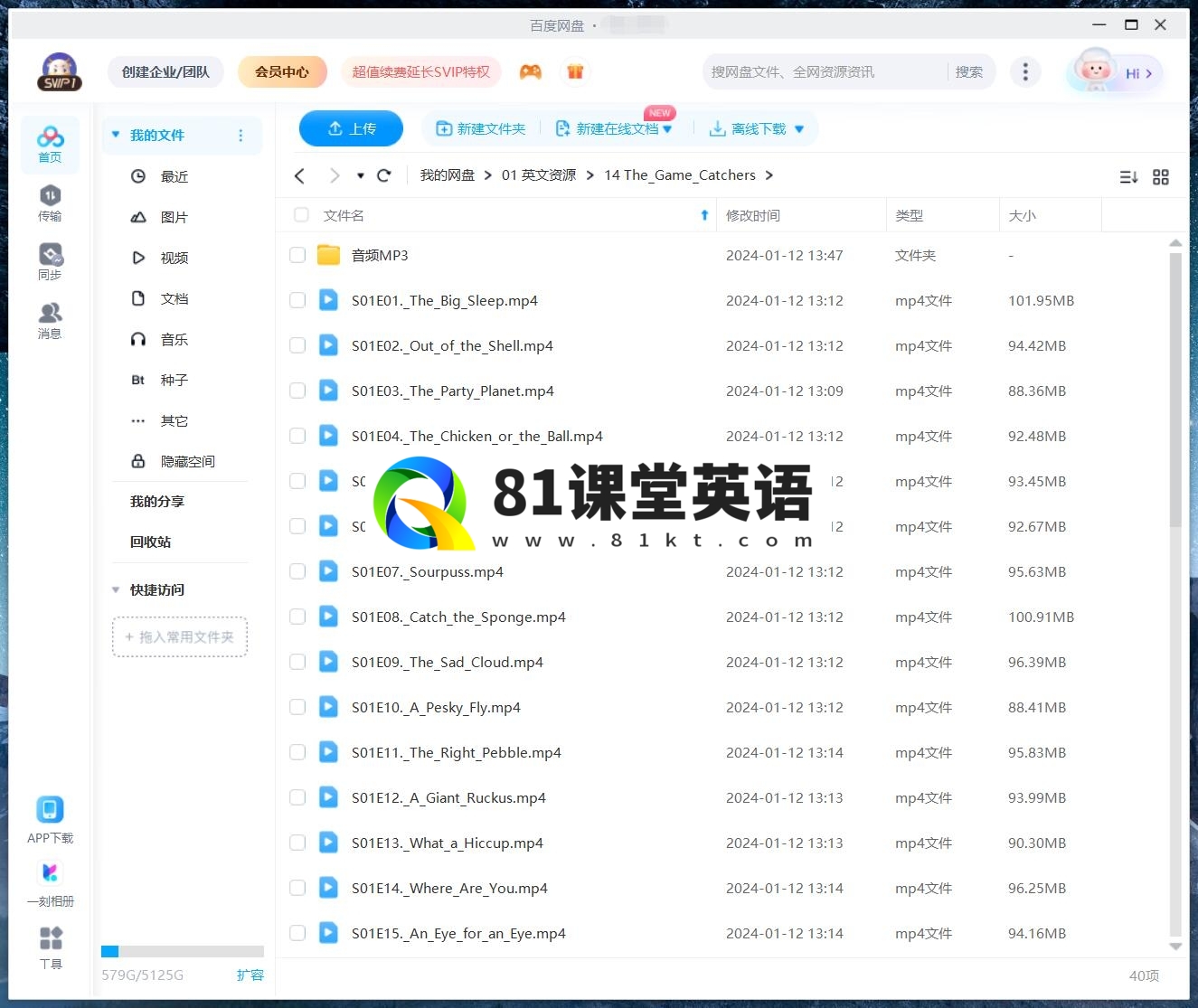
Task: Switch to grid view icon
Action: click(x=1161, y=177)
